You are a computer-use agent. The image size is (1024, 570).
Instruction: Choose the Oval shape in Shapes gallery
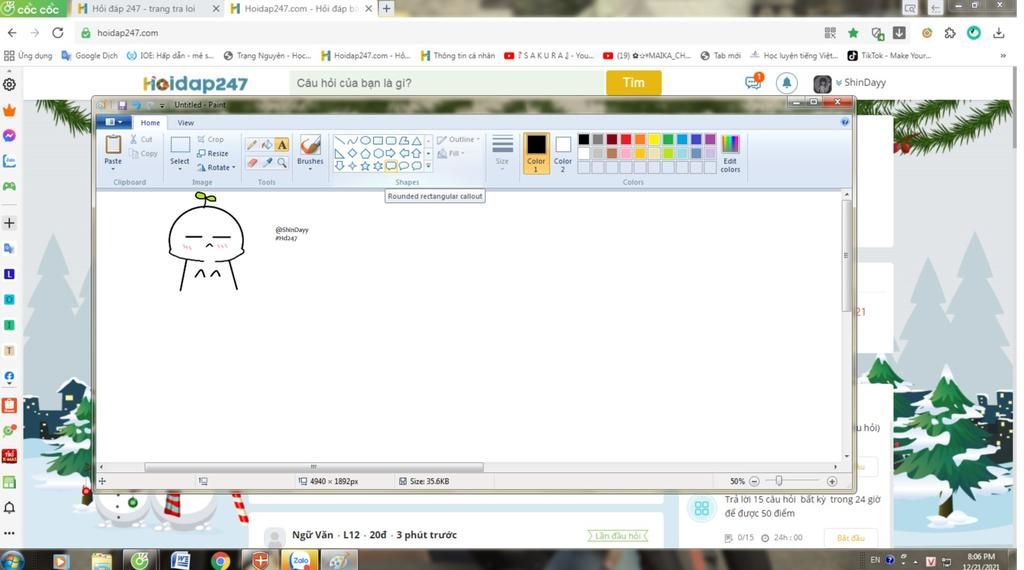(365, 140)
